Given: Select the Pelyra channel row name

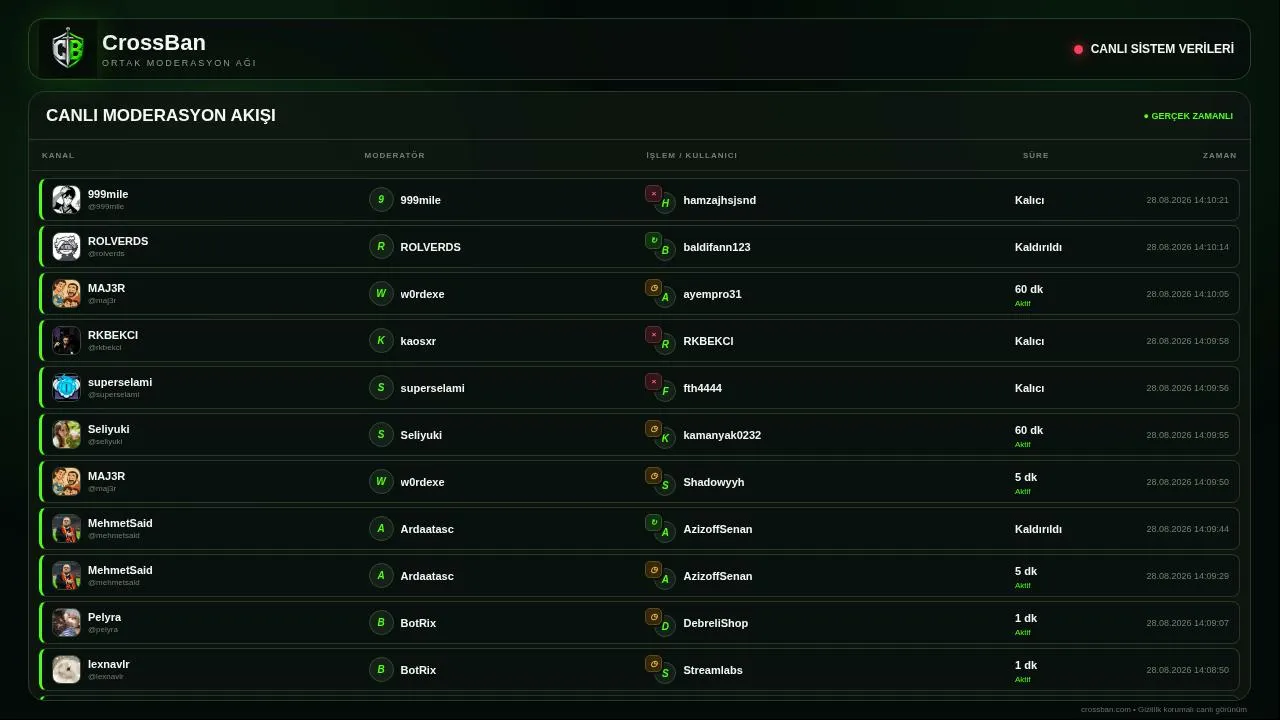Looking at the screenshot, I should (x=104, y=617).
